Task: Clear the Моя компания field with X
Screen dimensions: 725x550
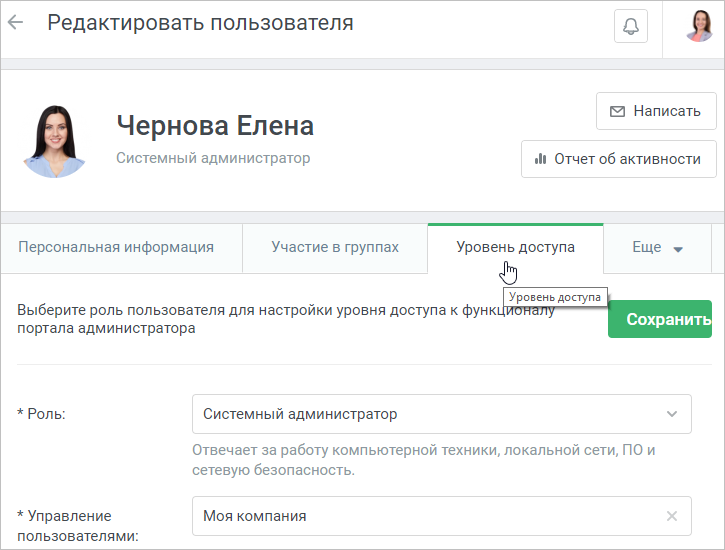Action: (x=672, y=516)
